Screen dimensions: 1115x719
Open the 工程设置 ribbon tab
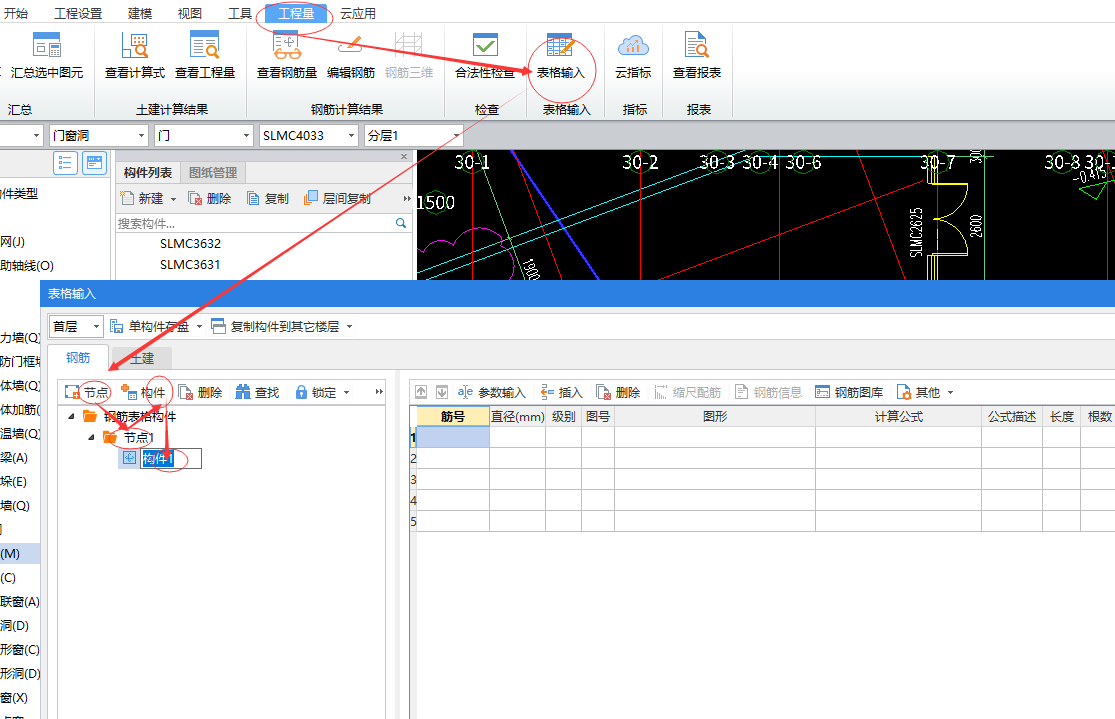[x=78, y=13]
